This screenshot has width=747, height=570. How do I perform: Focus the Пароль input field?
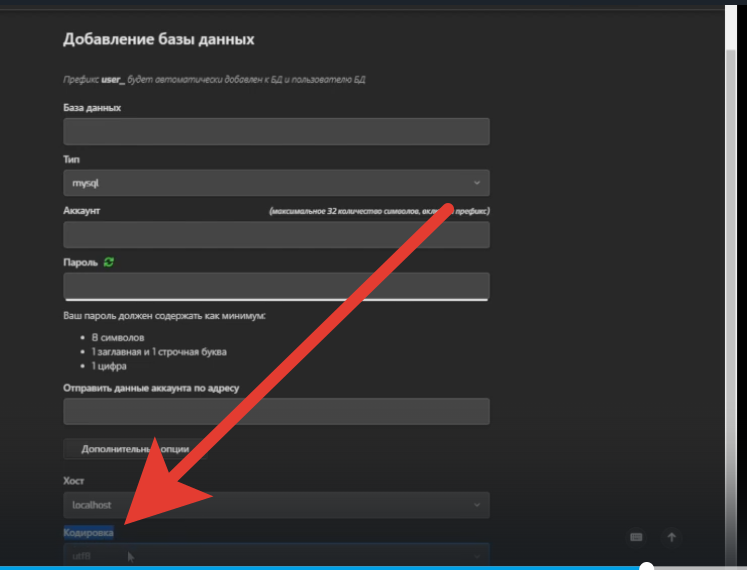point(276,286)
